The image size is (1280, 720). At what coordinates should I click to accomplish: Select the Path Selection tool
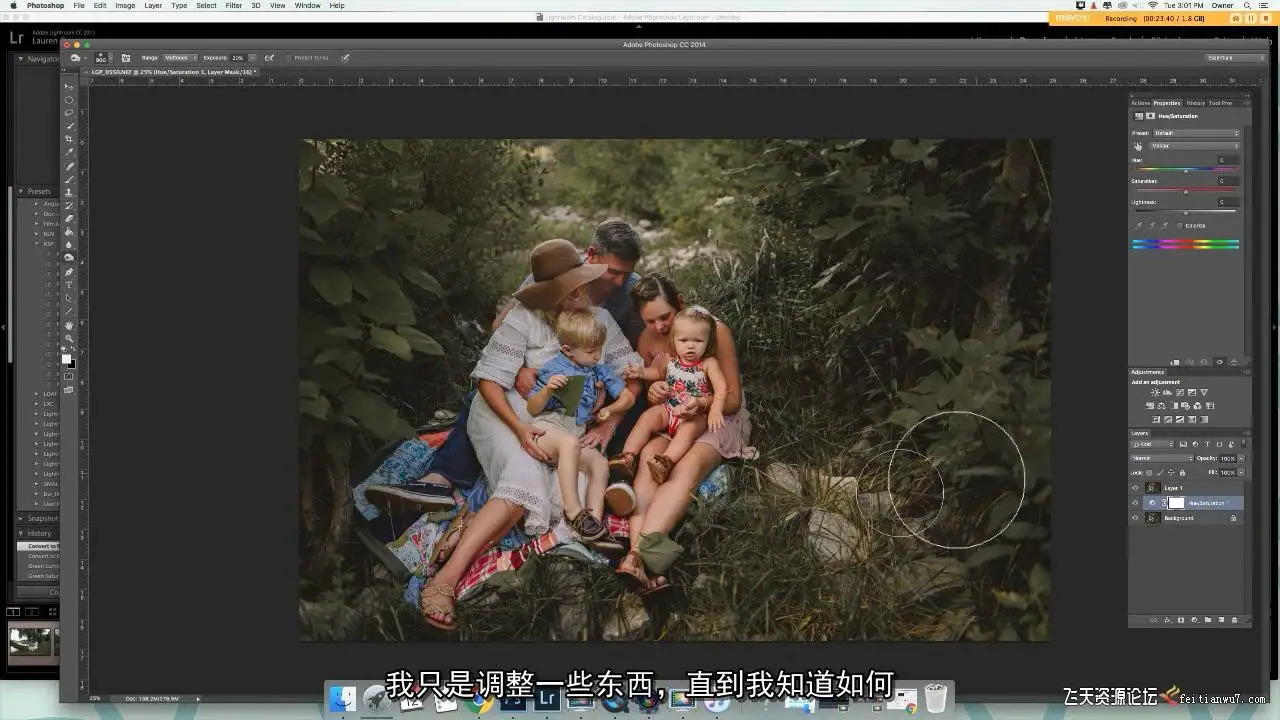pyautogui.click(x=69, y=298)
